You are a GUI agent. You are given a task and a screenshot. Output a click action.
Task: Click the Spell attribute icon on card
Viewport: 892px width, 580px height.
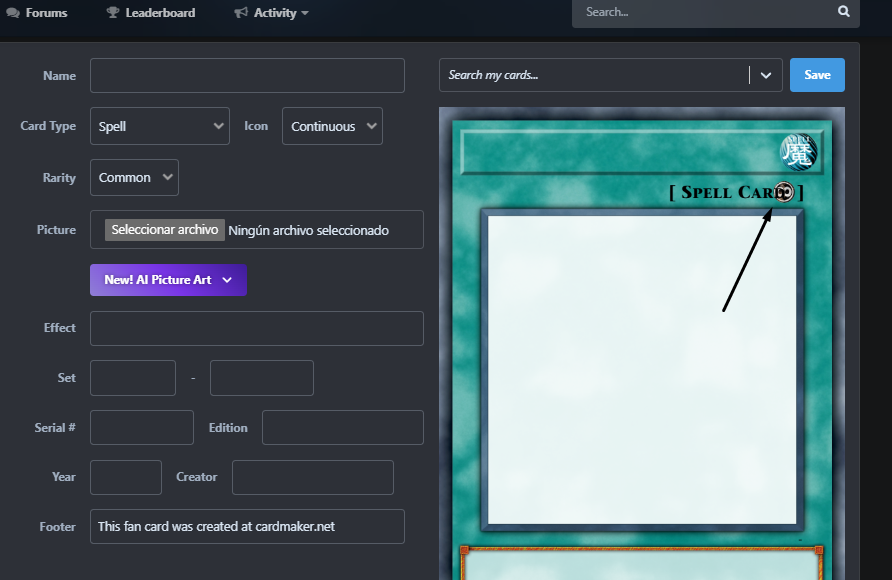798,152
